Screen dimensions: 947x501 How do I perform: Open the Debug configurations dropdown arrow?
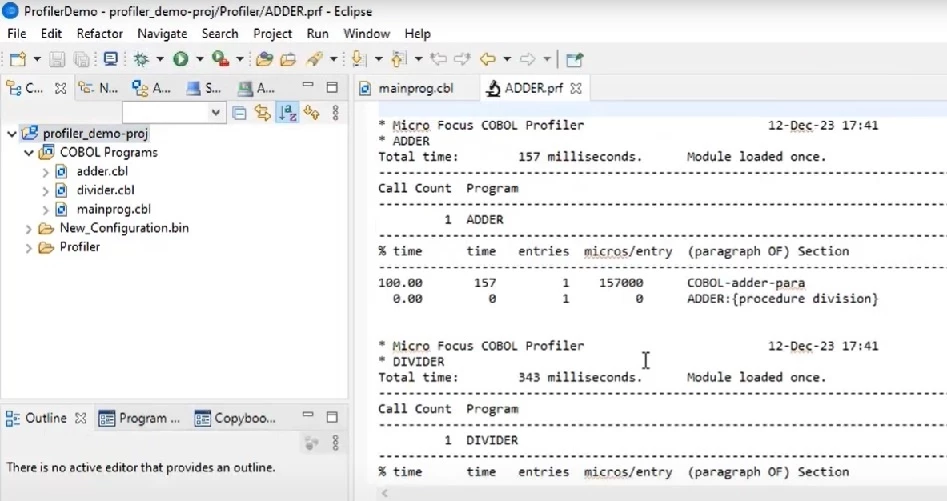pyautogui.click(x=160, y=59)
